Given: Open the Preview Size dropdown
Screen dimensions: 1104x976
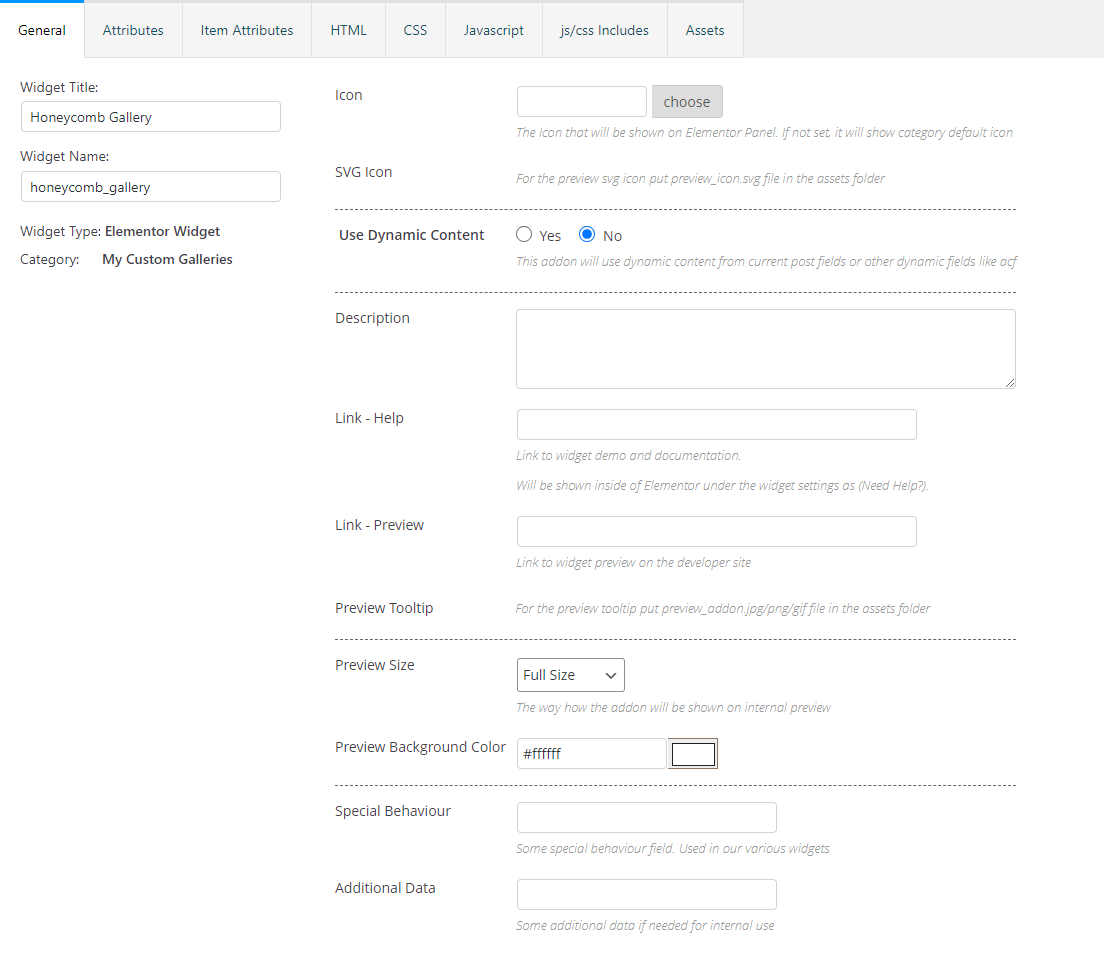Looking at the screenshot, I should click(x=570, y=675).
